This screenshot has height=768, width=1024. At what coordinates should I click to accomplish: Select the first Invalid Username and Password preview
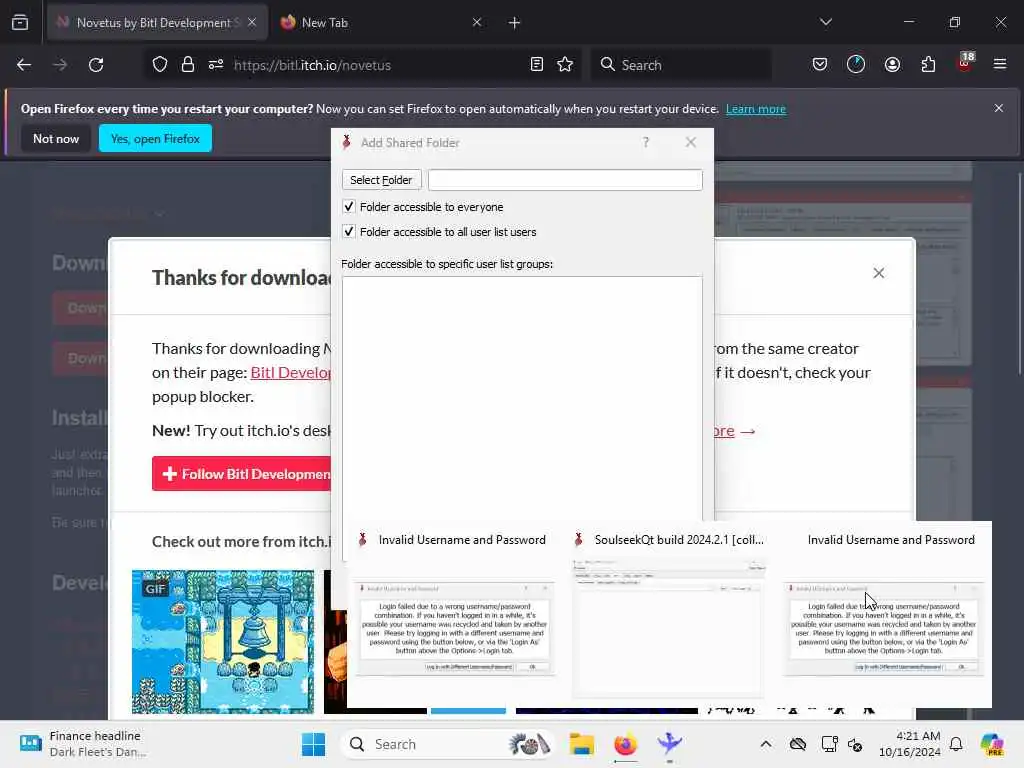click(456, 614)
